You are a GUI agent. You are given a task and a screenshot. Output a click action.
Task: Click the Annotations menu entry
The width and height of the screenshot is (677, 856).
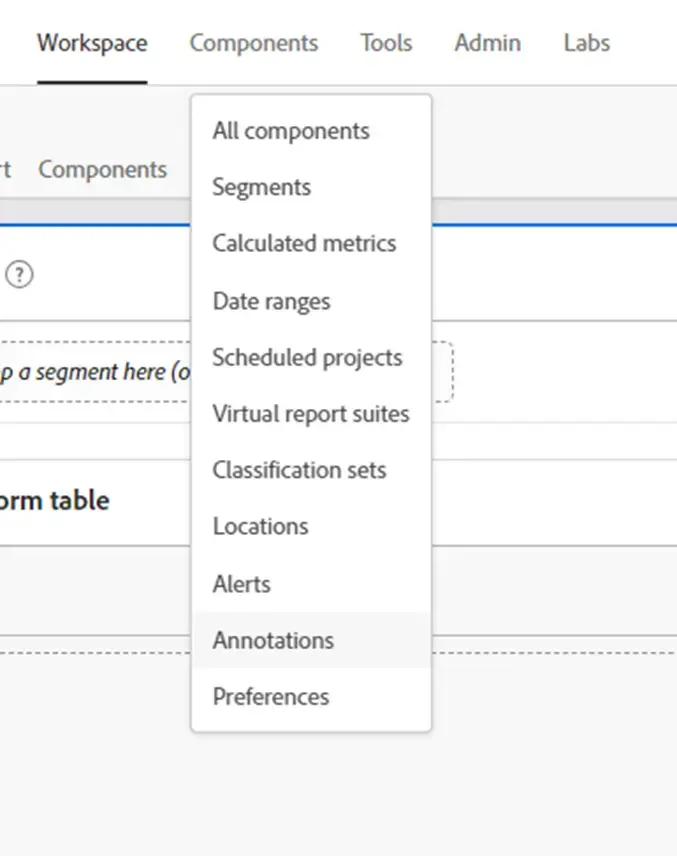(x=273, y=640)
